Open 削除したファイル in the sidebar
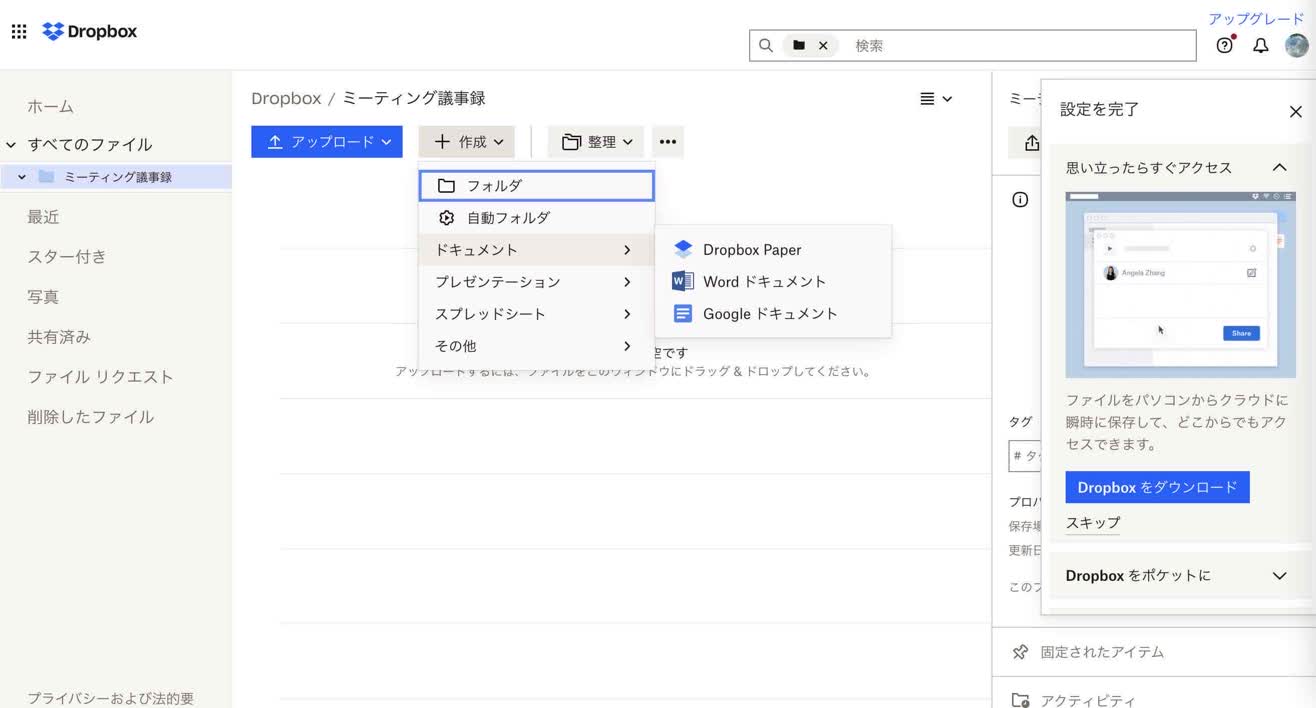Screen dimensions: 1316x708 pyautogui.click(x=90, y=417)
